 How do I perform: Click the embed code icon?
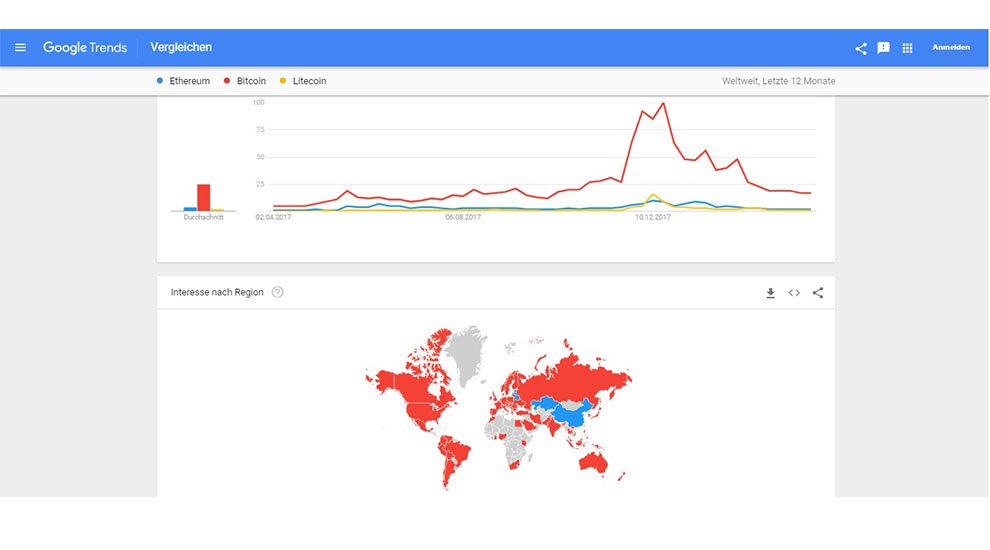coord(794,293)
